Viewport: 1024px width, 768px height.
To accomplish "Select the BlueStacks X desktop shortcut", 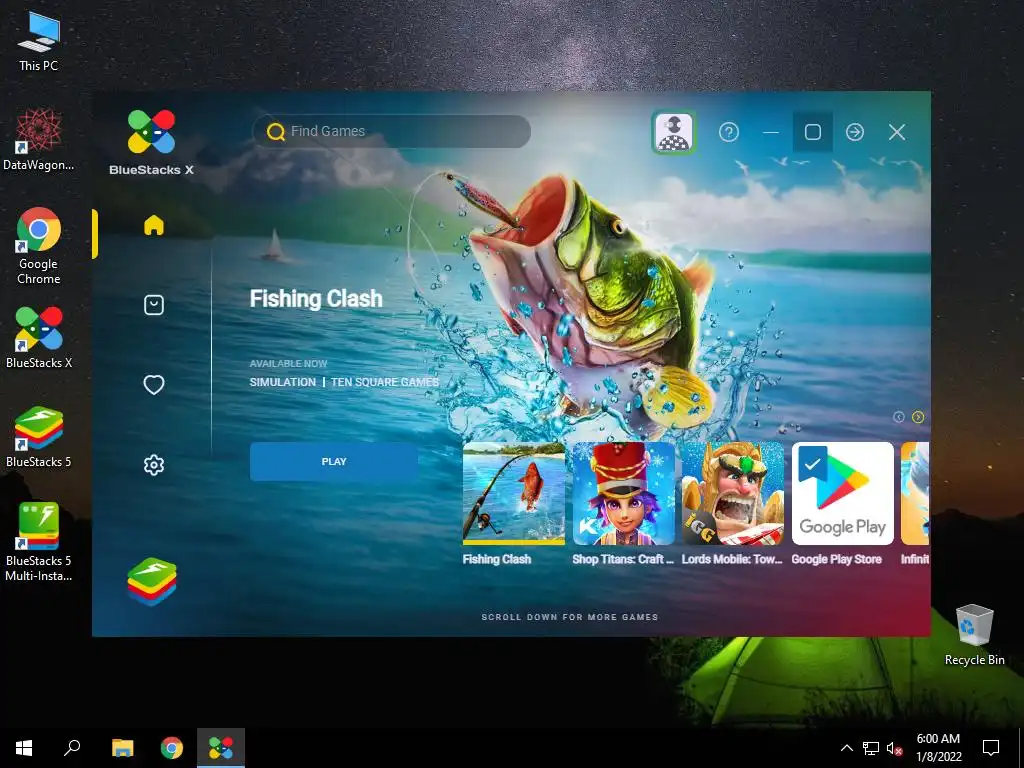I will pos(39,337).
